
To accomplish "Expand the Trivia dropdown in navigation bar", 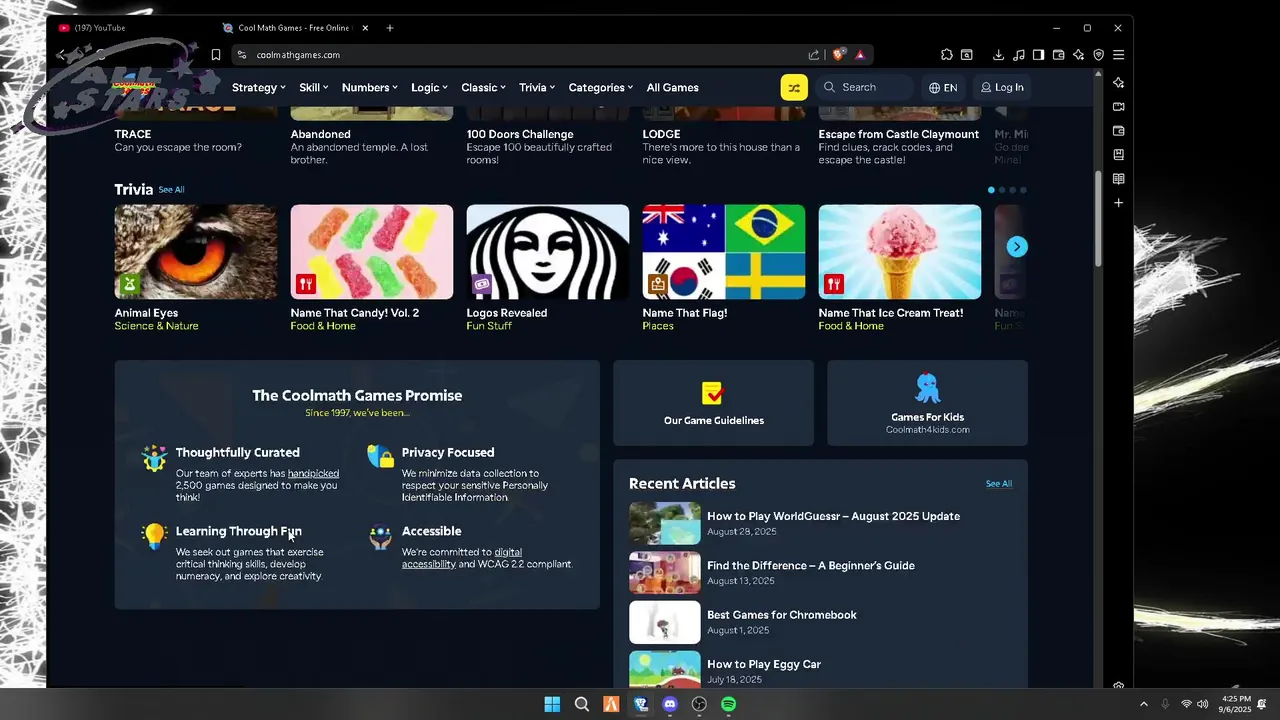I will click(537, 87).
